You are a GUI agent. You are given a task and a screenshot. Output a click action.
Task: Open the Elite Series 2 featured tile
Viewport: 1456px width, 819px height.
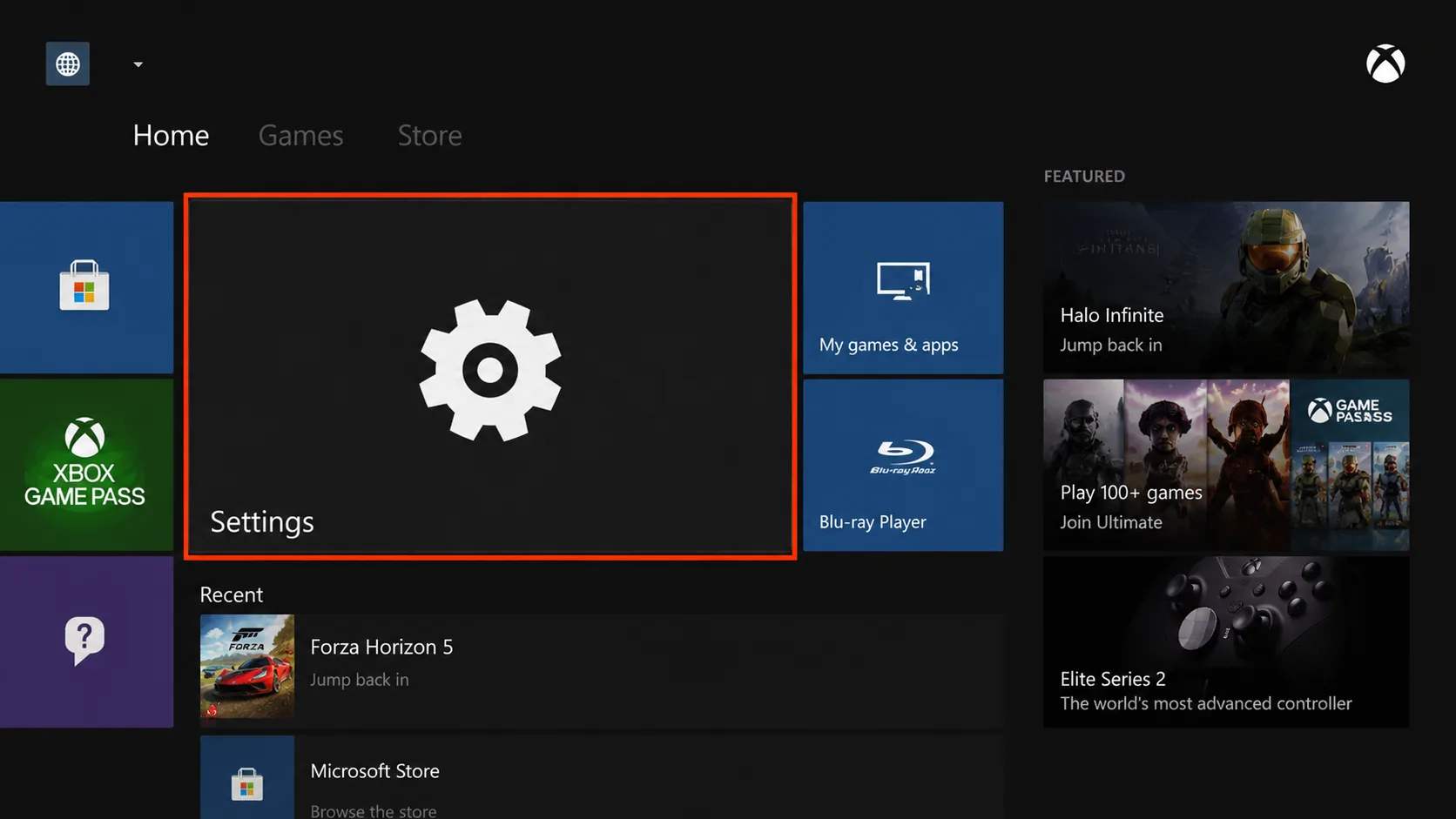point(1226,641)
